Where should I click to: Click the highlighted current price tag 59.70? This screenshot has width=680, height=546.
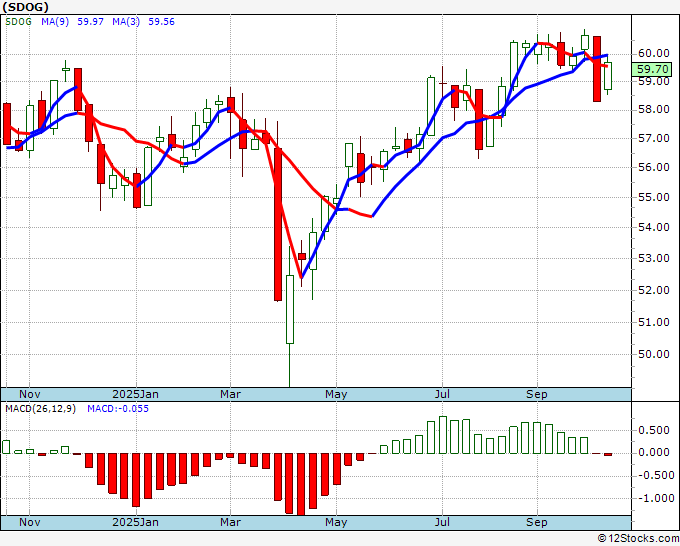point(652,69)
